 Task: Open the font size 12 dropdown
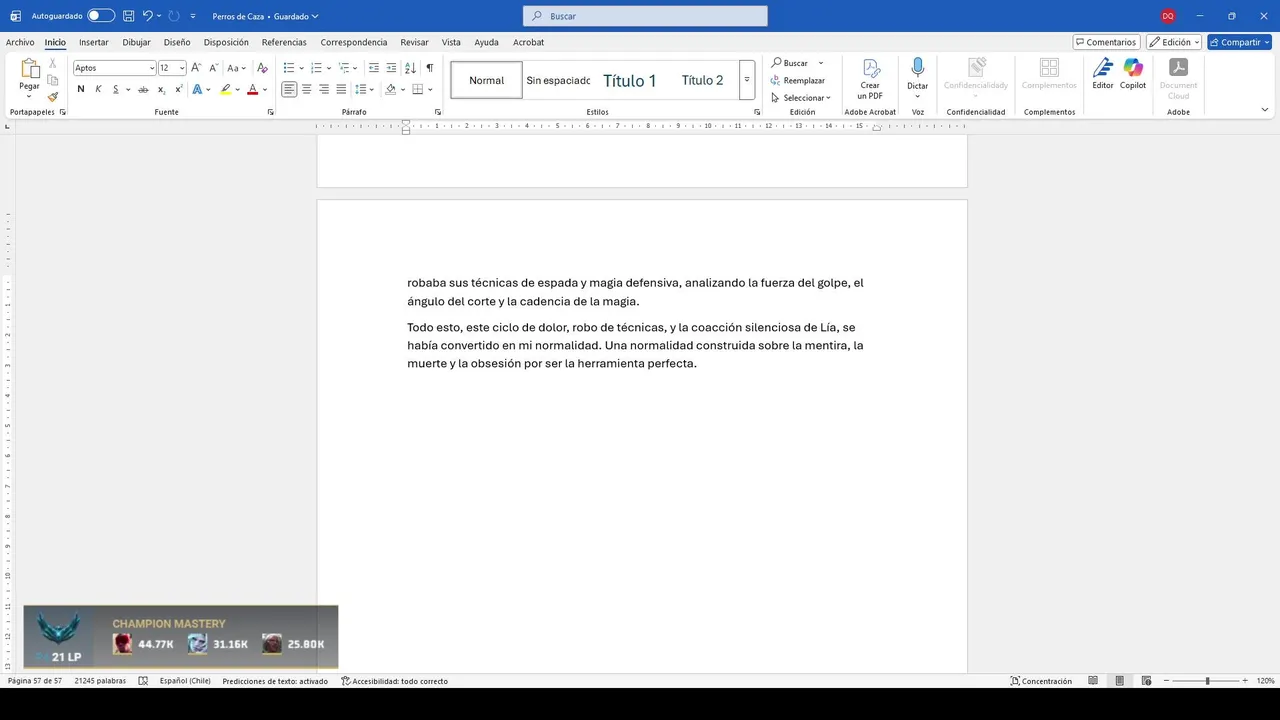click(x=182, y=68)
